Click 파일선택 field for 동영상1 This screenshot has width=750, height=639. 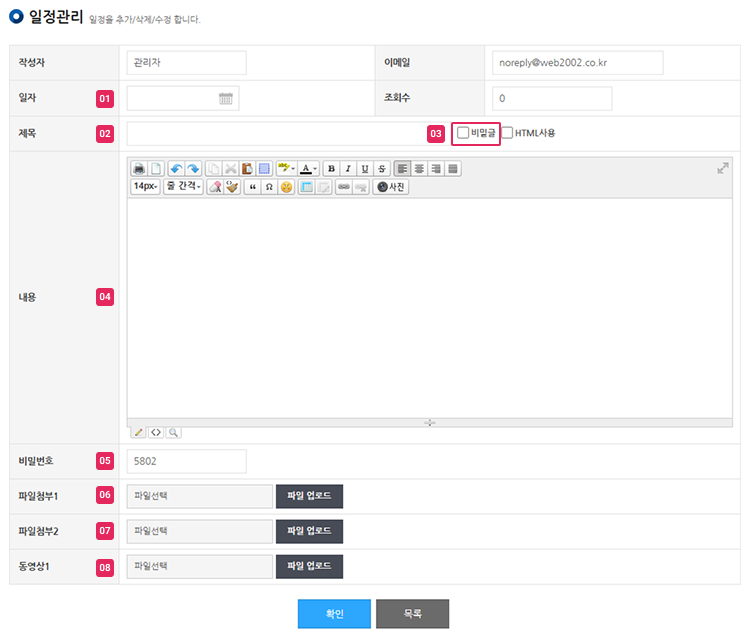click(199, 566)
